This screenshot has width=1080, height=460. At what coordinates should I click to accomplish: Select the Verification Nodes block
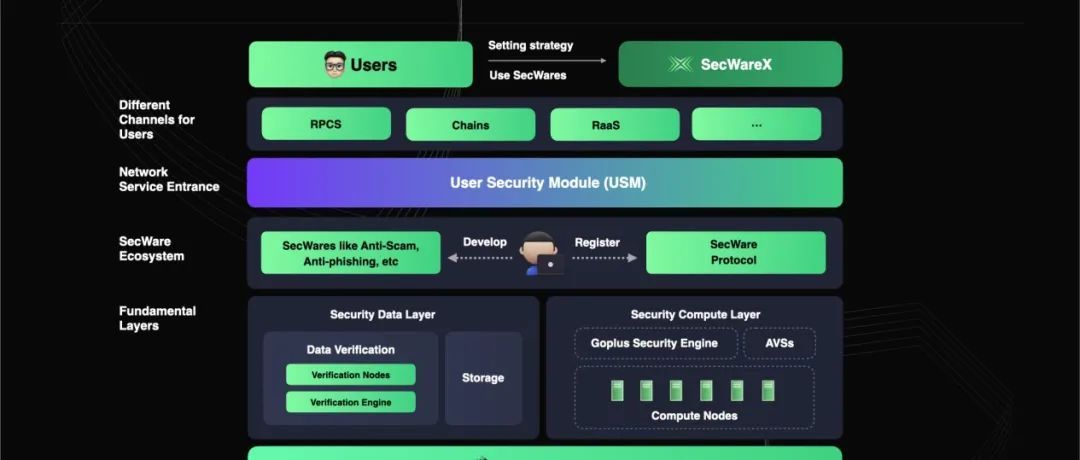350,375
